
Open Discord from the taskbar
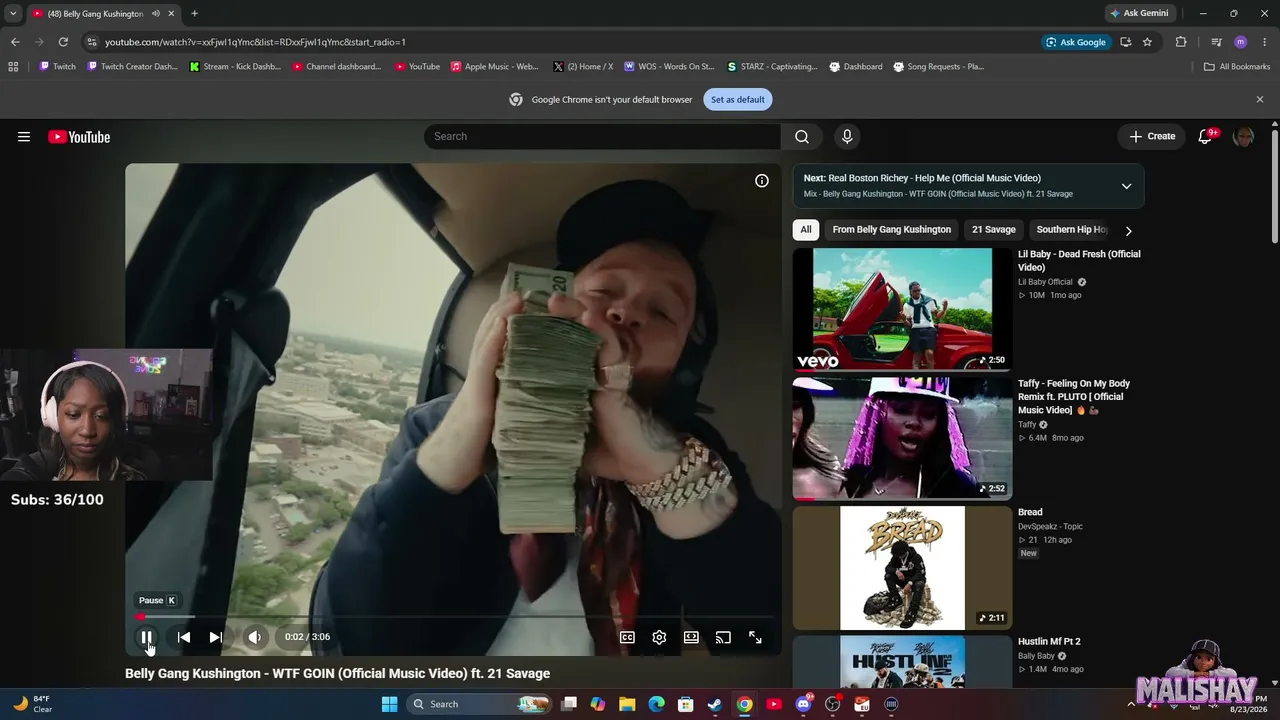[803, 704]
